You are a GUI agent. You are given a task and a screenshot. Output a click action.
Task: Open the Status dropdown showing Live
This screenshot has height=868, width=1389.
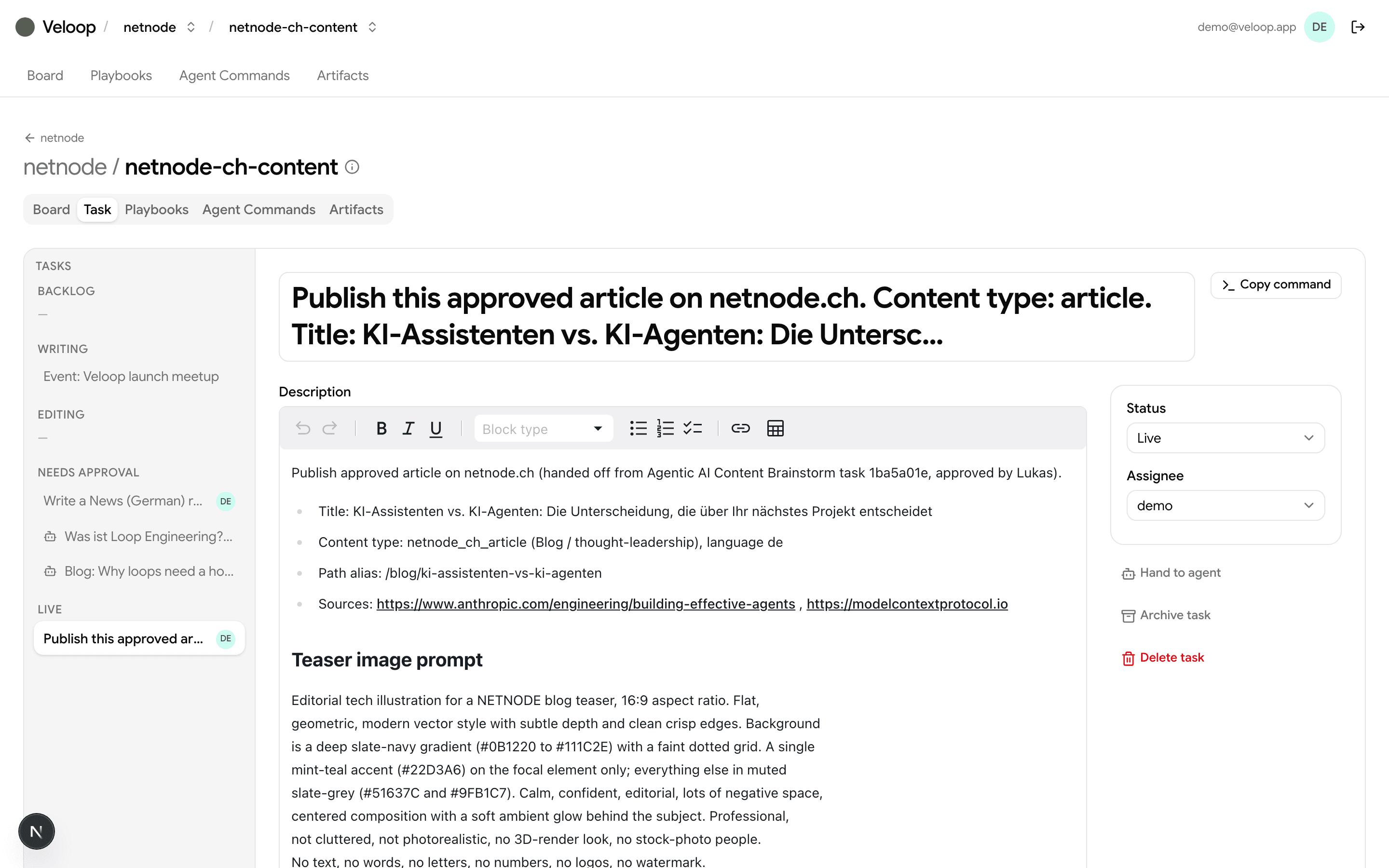pyautogui.click(x=1226, y=438)
